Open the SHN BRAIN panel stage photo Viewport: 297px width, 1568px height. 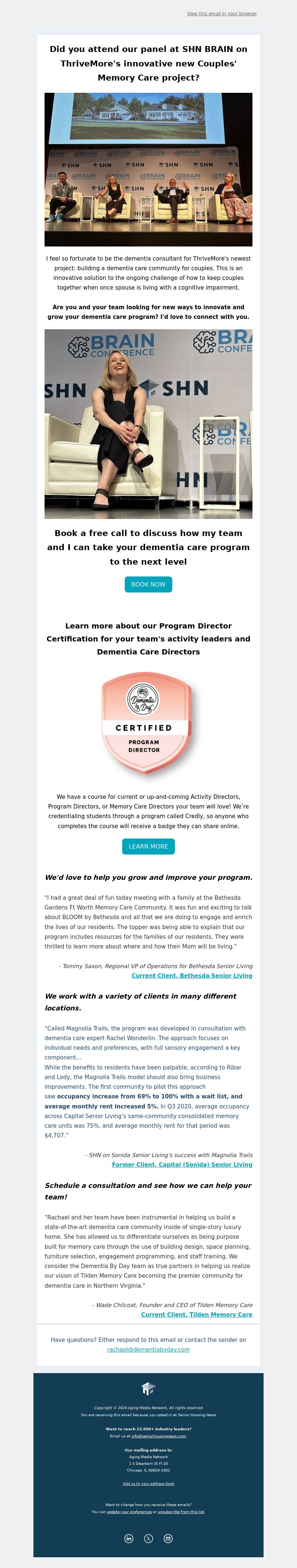148,169
